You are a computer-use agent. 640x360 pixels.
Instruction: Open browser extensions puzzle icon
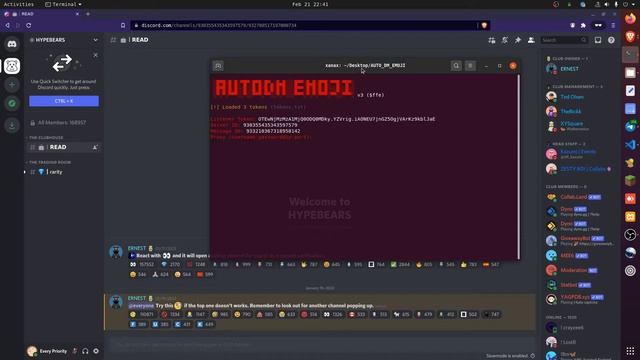point(583,25)
